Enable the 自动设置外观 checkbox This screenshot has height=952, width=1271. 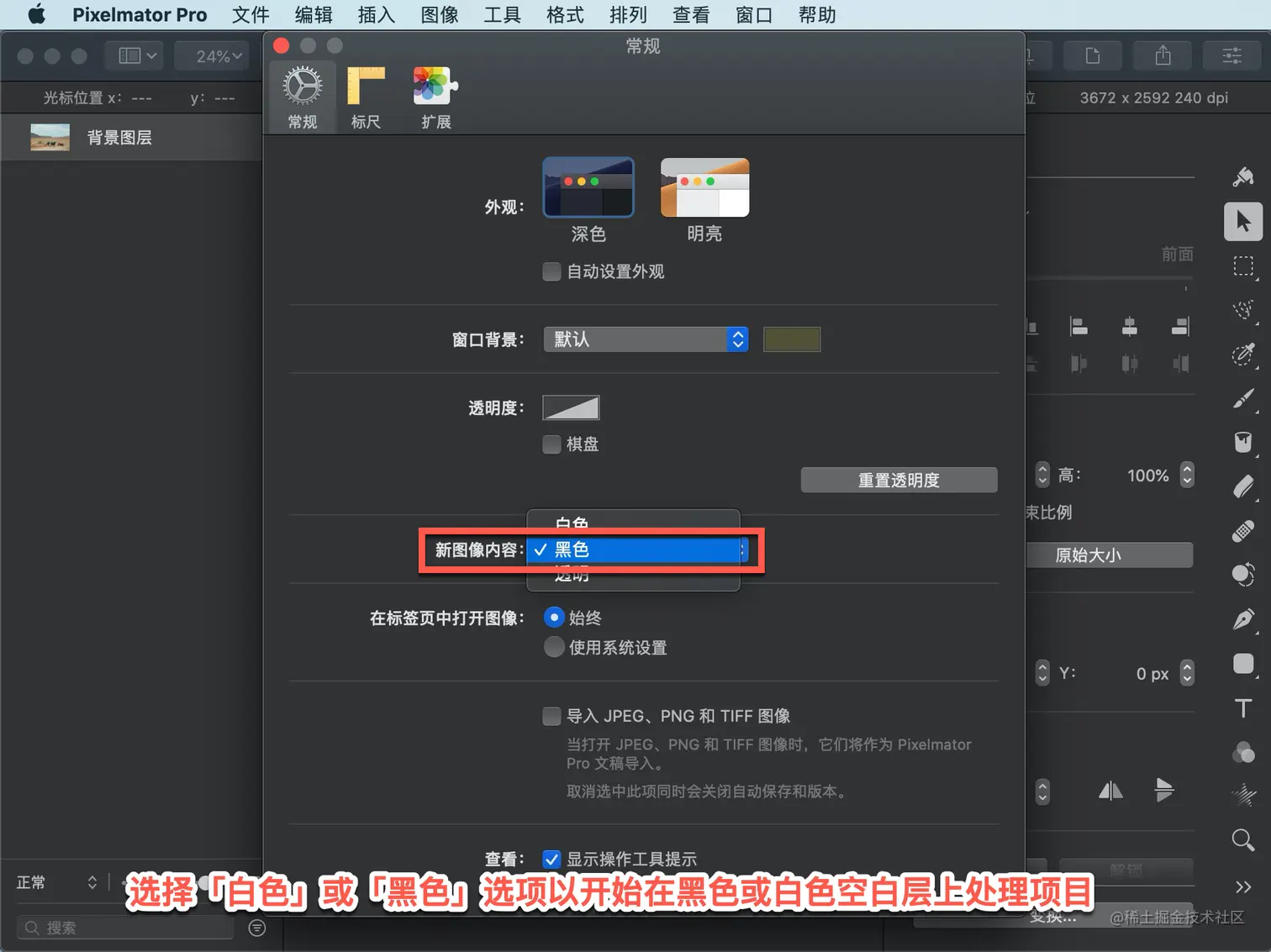coord(551,271)
